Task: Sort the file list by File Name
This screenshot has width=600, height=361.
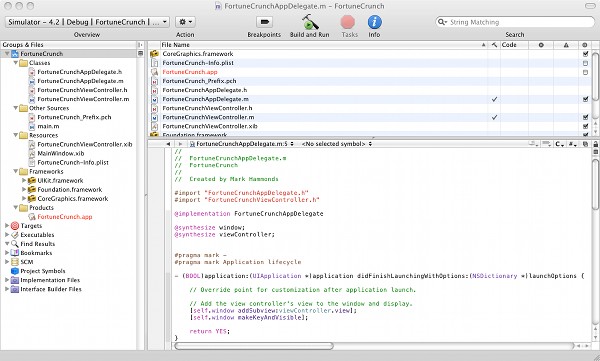Action: point(323,45)
